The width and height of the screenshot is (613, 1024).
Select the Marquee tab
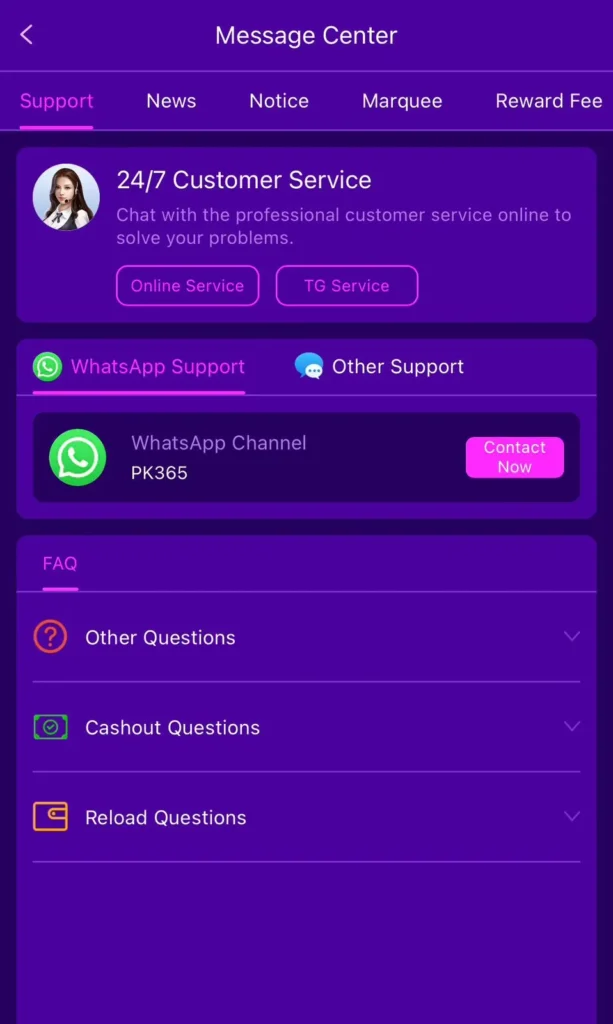tap(402, 101)
